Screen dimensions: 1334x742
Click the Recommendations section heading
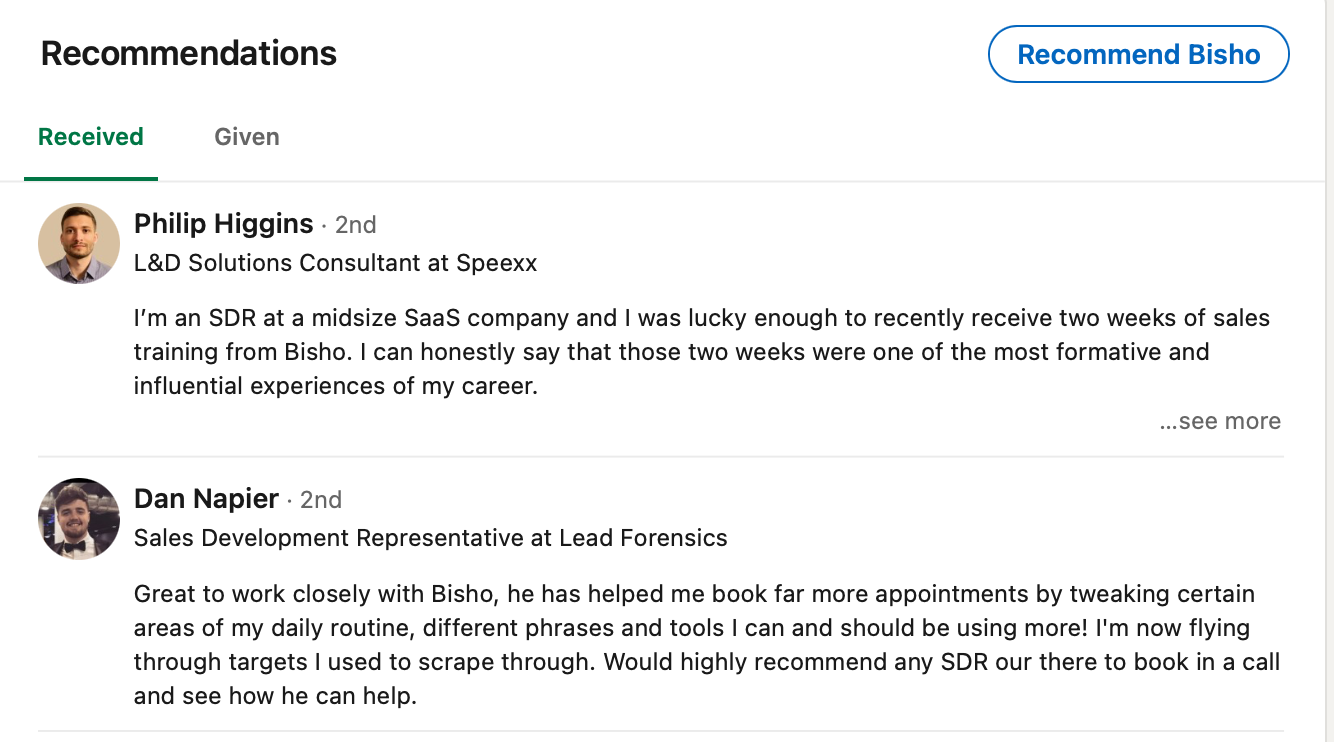coord(189,53)
